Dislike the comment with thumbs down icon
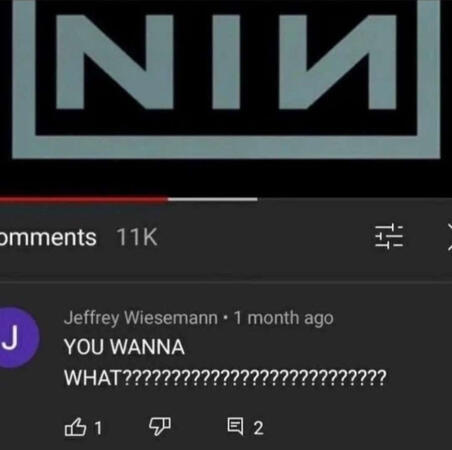 tap(160, 427)
